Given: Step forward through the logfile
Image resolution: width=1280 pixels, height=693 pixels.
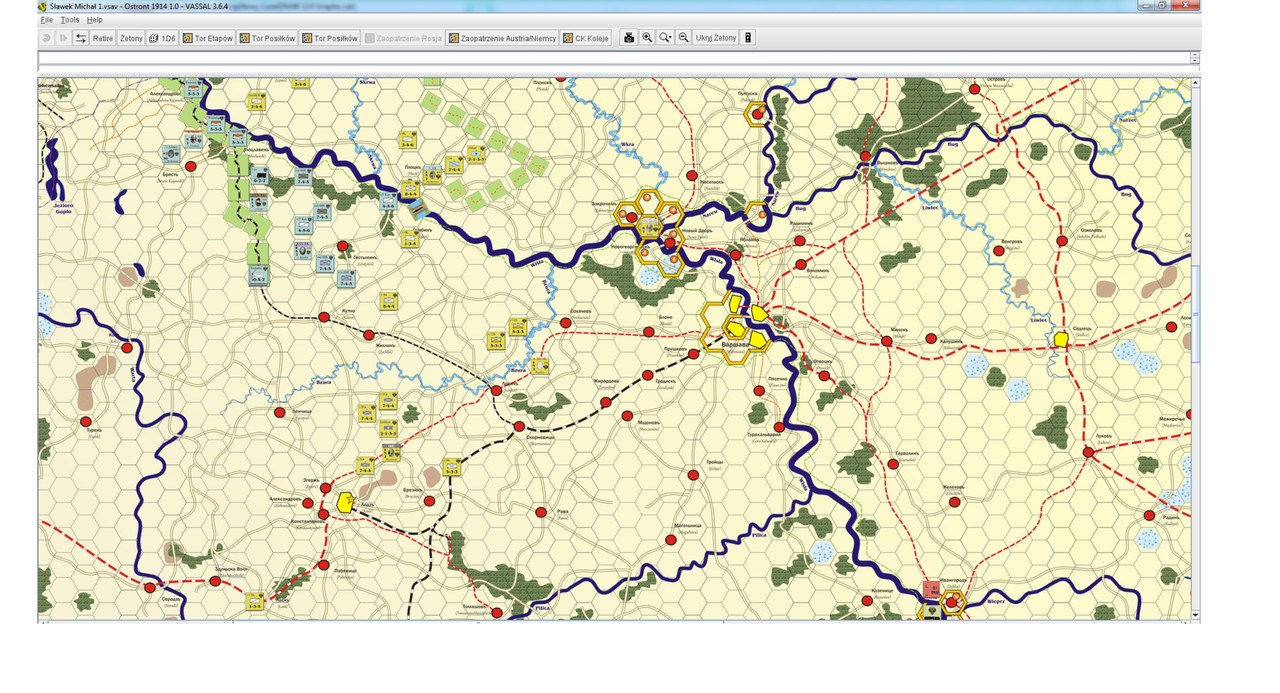Looking at the screenshot, I should pyautogui.click(x=63, y=38).
